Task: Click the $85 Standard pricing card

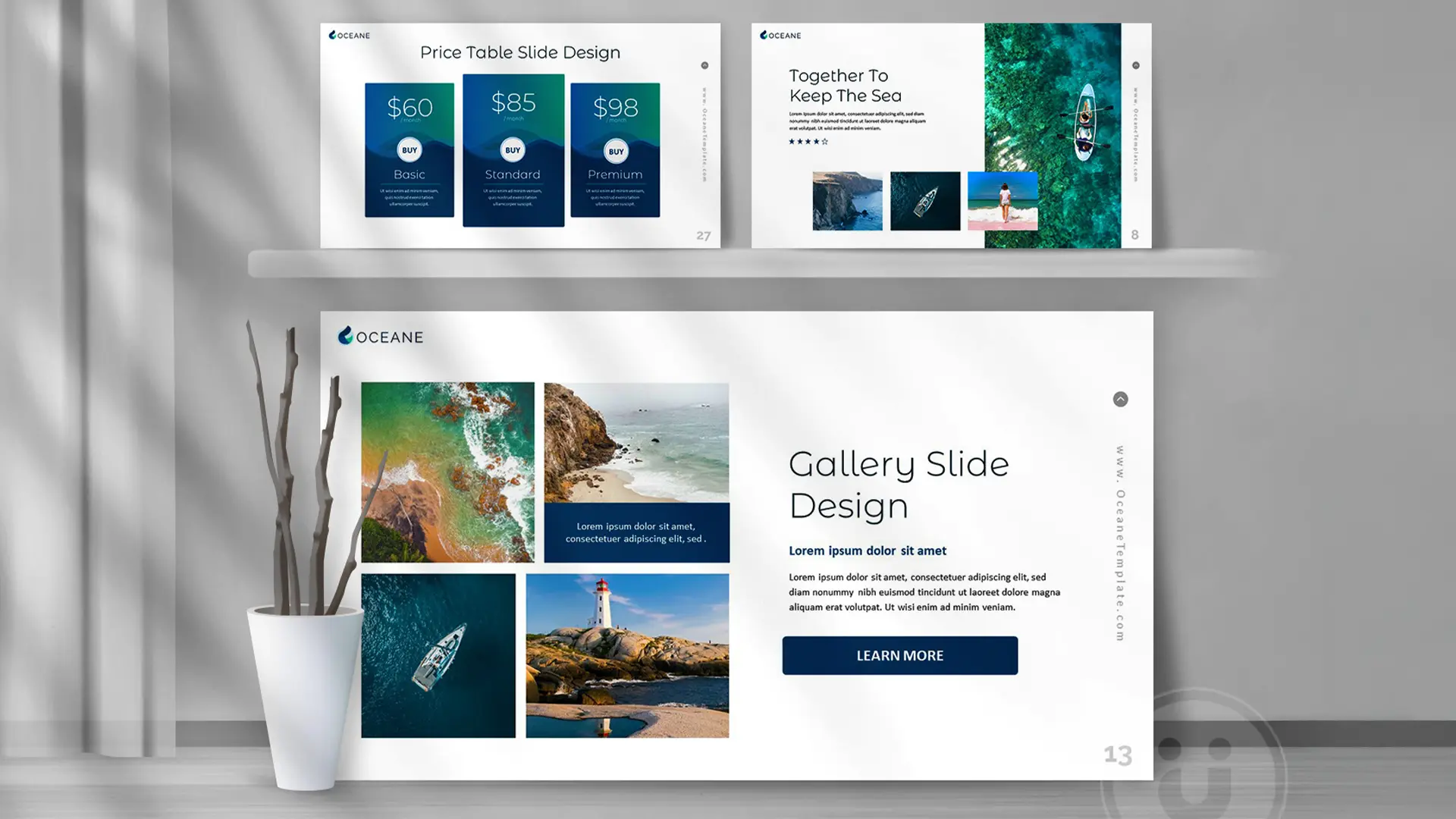Action: [513, 190]
